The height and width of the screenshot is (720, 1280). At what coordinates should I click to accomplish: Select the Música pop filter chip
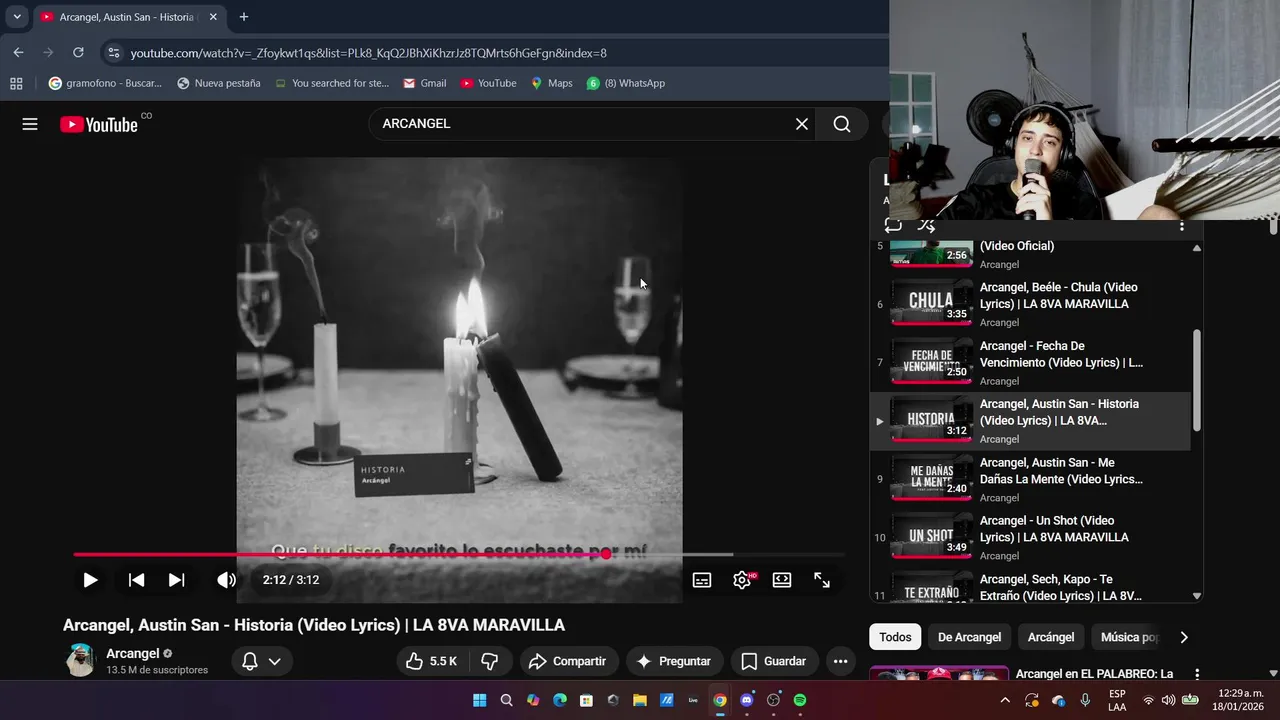[x=1128, y=637]
